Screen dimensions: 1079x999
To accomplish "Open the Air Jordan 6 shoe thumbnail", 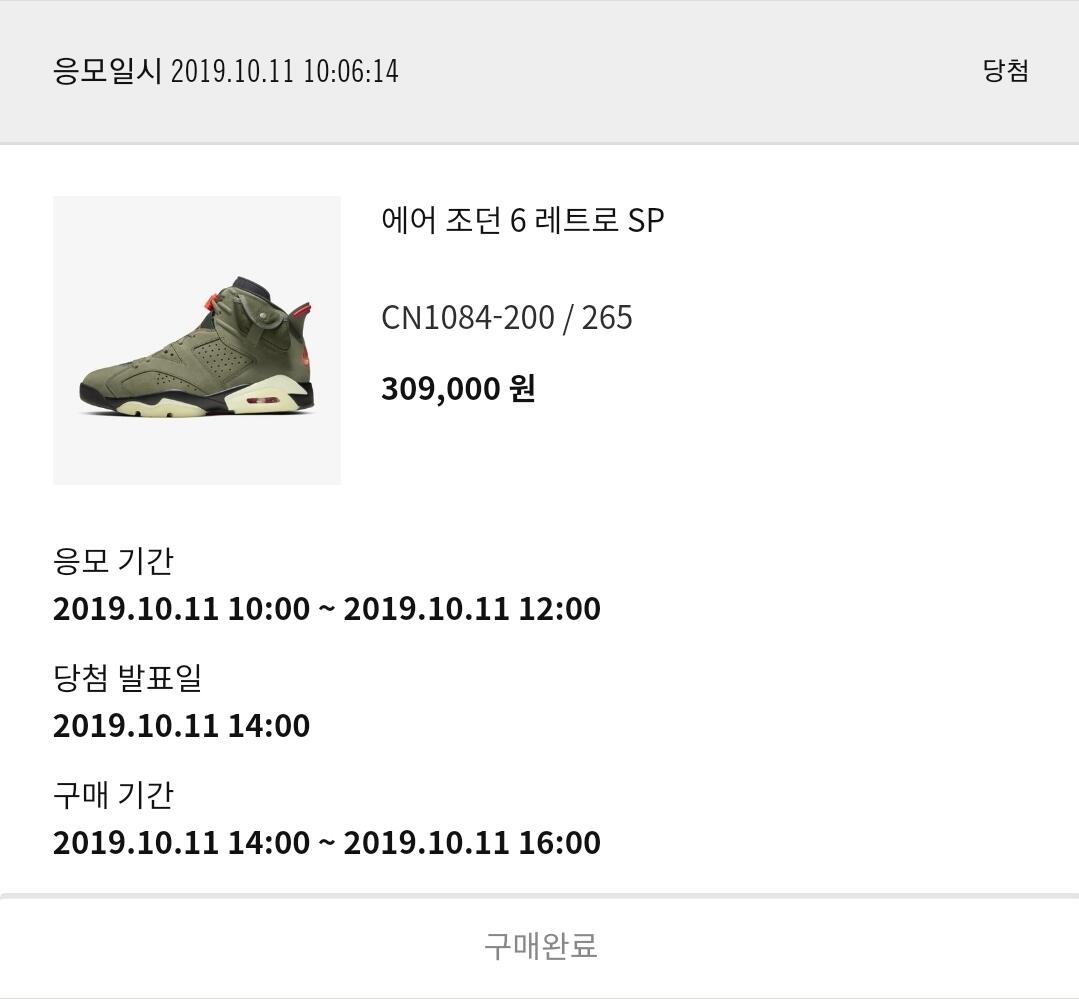I will pos(197,340).
